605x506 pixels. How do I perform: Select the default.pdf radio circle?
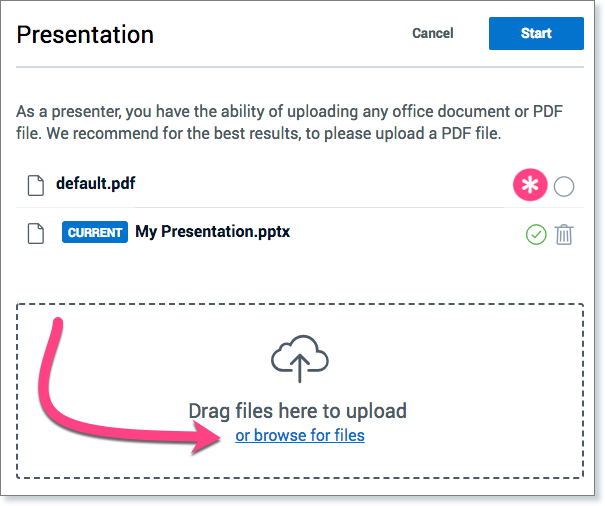pos(564,186)
